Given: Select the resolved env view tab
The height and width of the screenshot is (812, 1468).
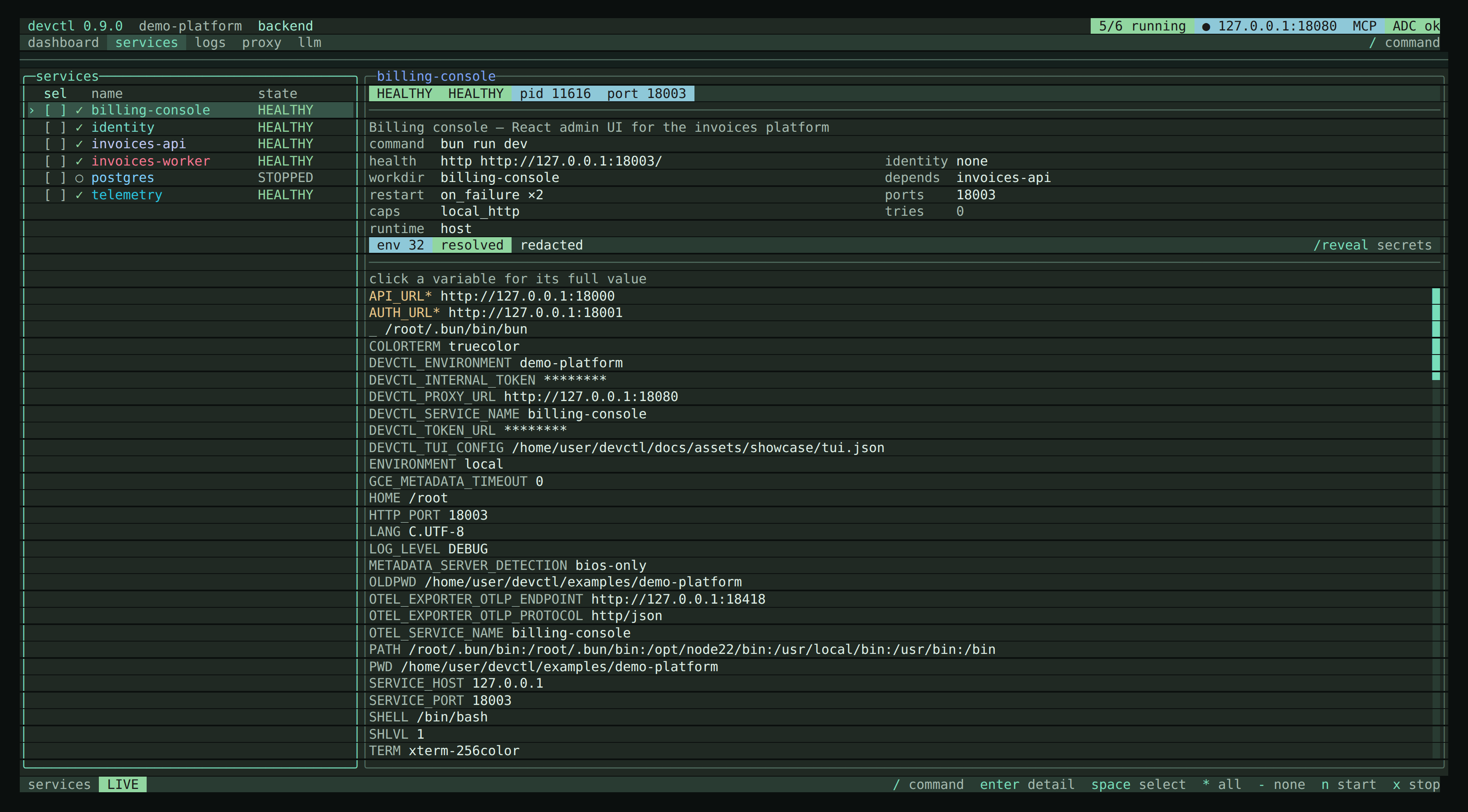Looking at the screenshot, I should (x=472, y=245).
